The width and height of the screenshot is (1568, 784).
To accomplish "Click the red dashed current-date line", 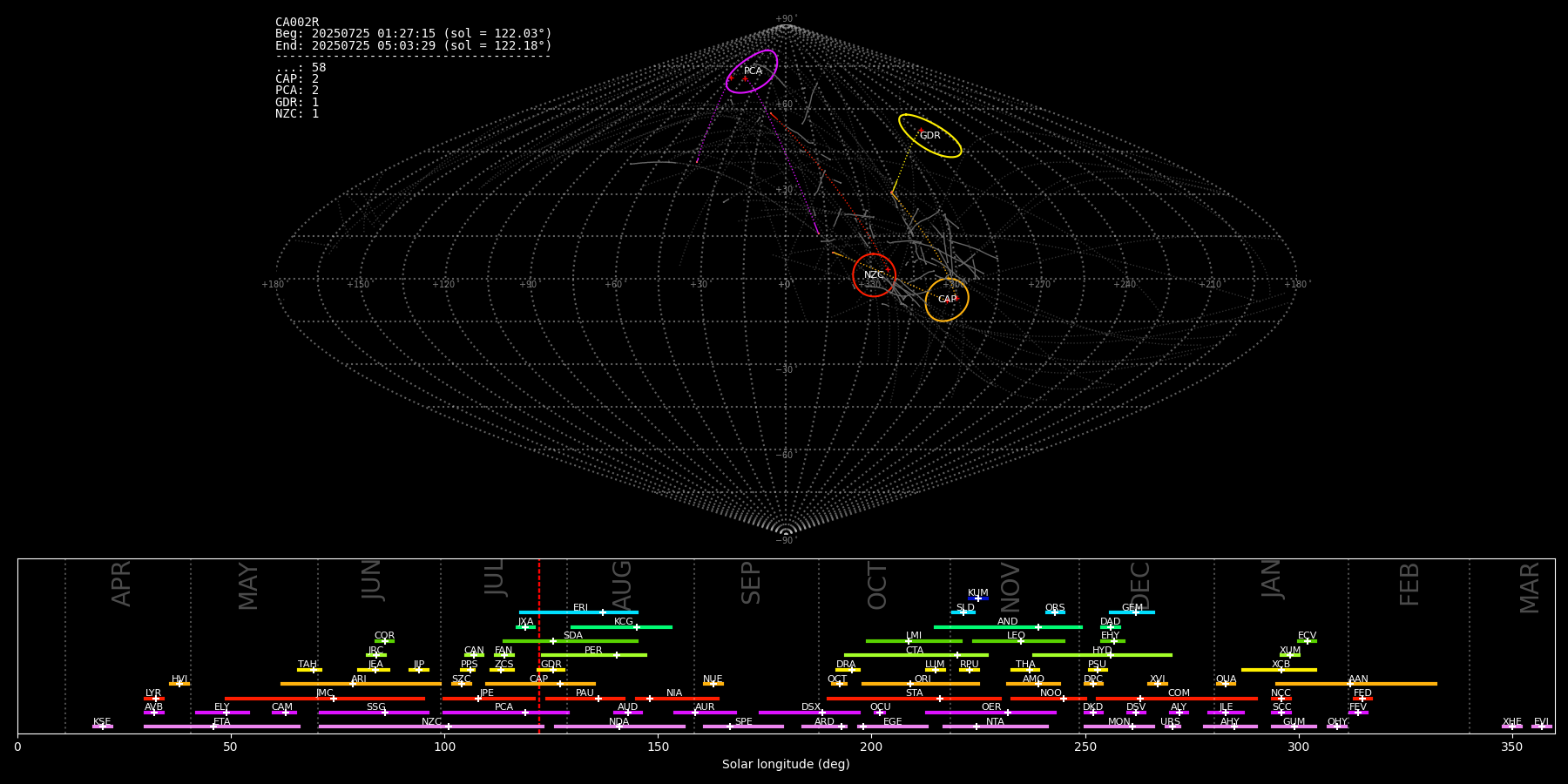I will pyautogui.click(x=539, y=645).
